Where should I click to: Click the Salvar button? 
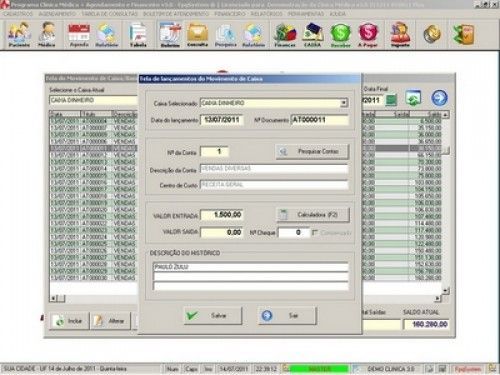pos(213,315)
